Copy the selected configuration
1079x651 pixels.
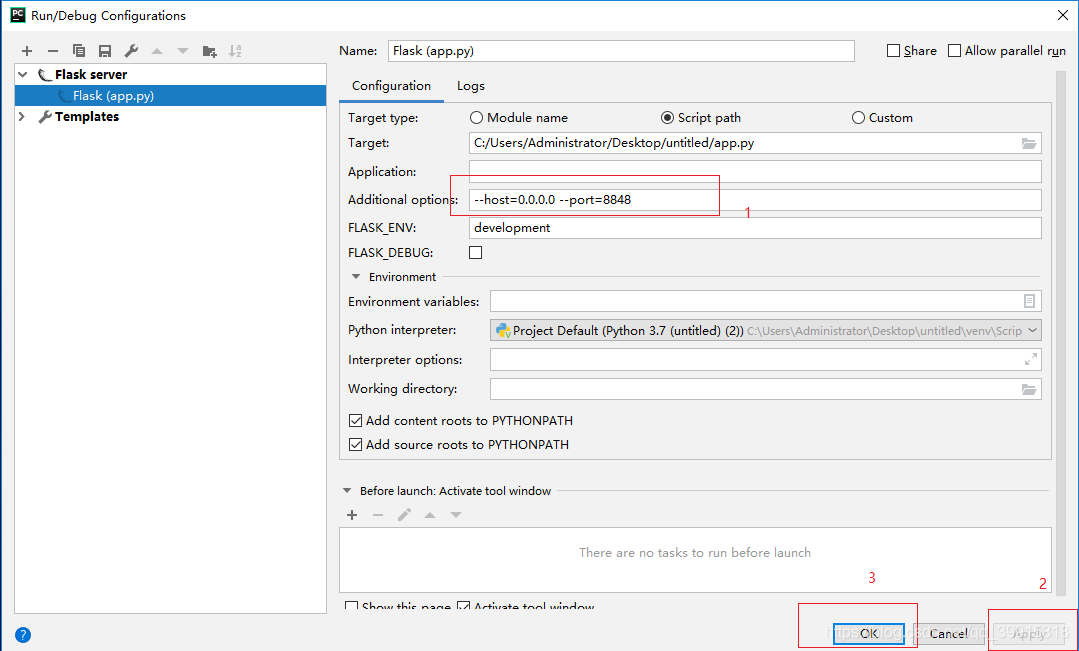click(x=78, y=51)
